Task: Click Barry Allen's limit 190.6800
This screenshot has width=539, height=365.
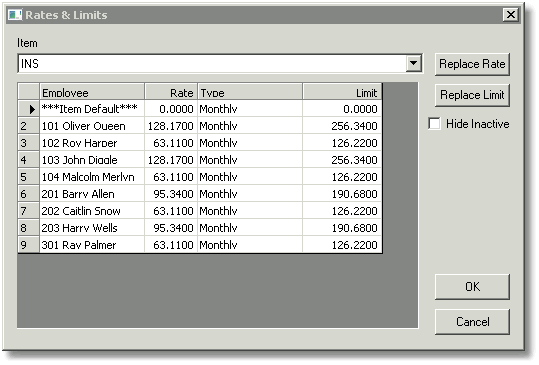Action: tap(342, 194)
